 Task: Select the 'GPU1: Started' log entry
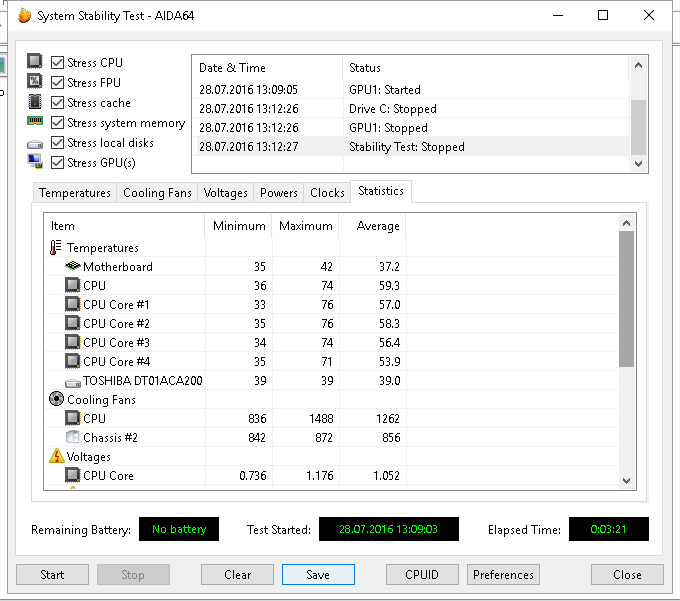pos(411,89)
